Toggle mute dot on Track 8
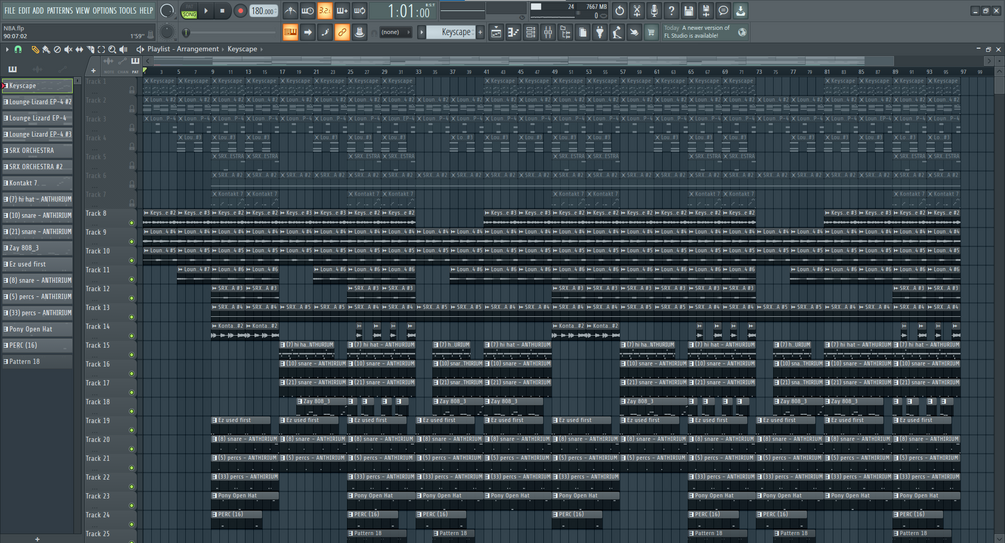The height and width of the screenshot is (543, 1005). 132,223
